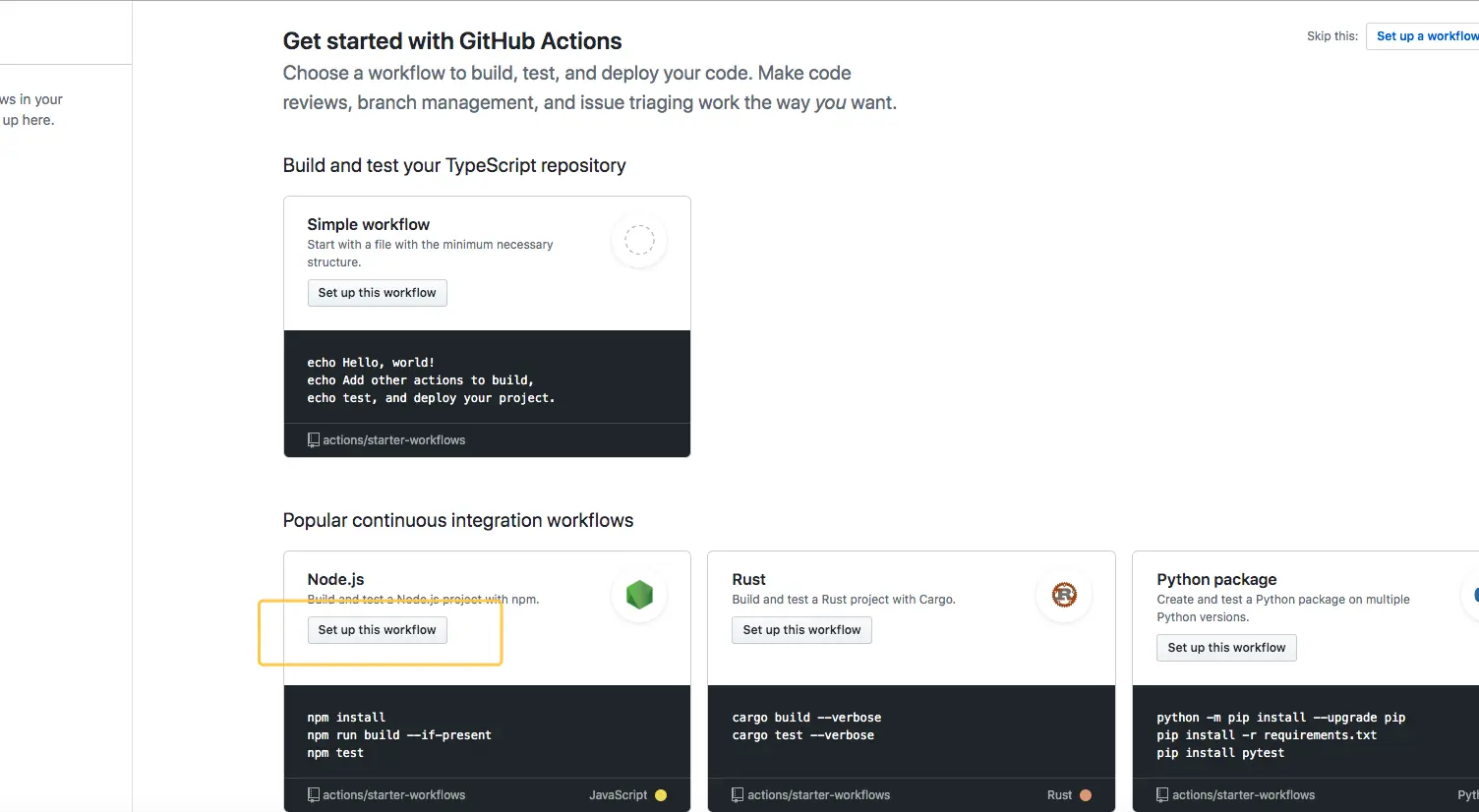
Task: Click Build and test your TypeScript repository heading
Action: click(454, 165)
